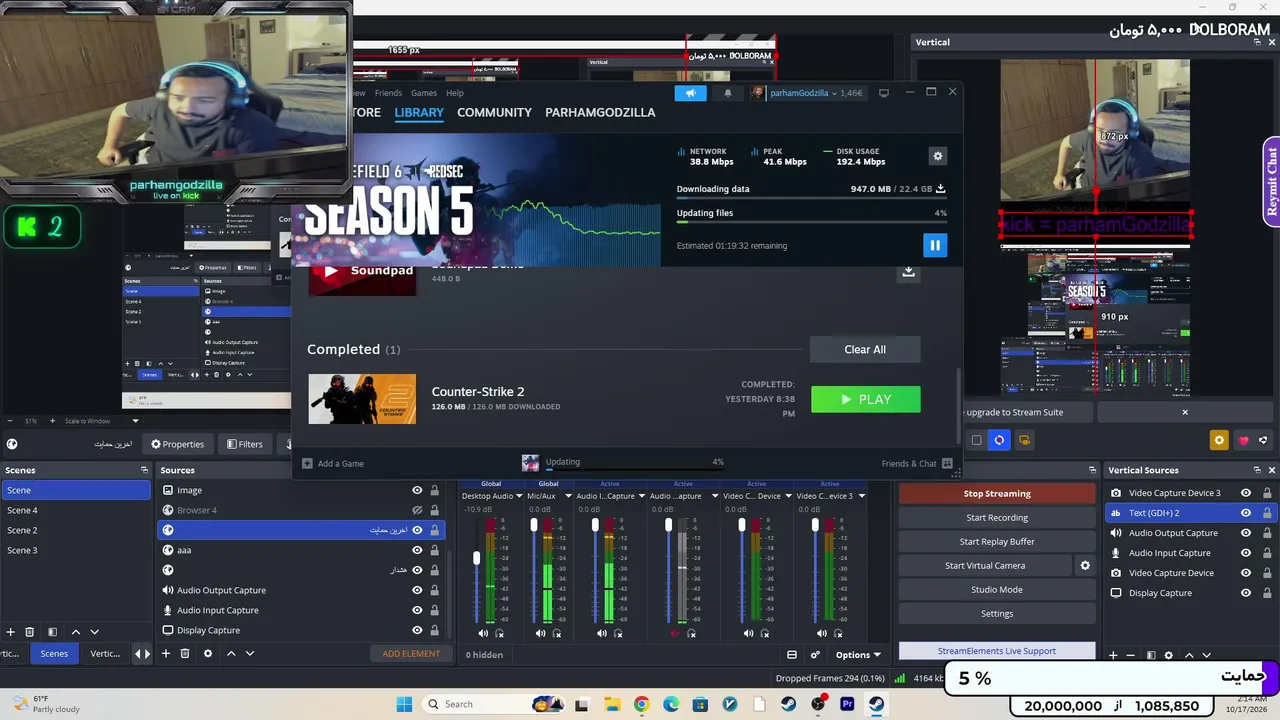Viewport: 1280px width, 720px height.
Task: Open Steam download settings gear
Action: tap(937, 156)
